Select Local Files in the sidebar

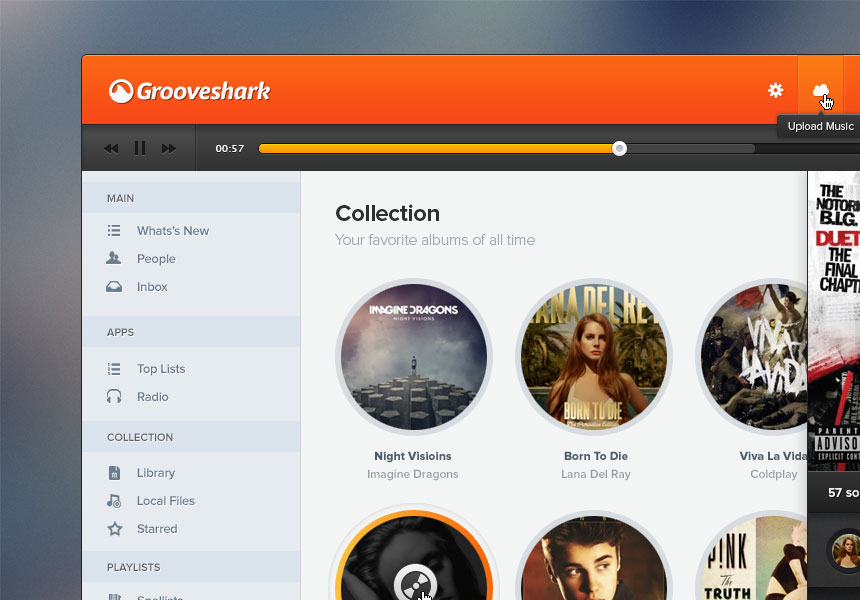click(x=165, y=501)
